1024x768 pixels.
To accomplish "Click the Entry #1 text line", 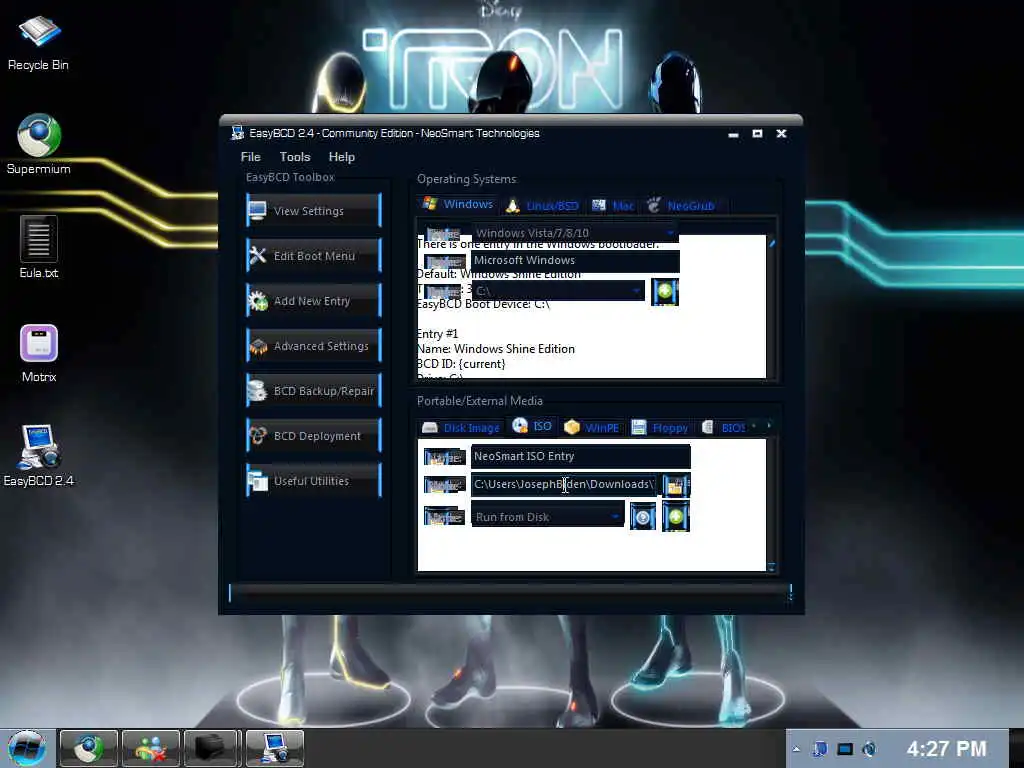I will click(438, 334).
